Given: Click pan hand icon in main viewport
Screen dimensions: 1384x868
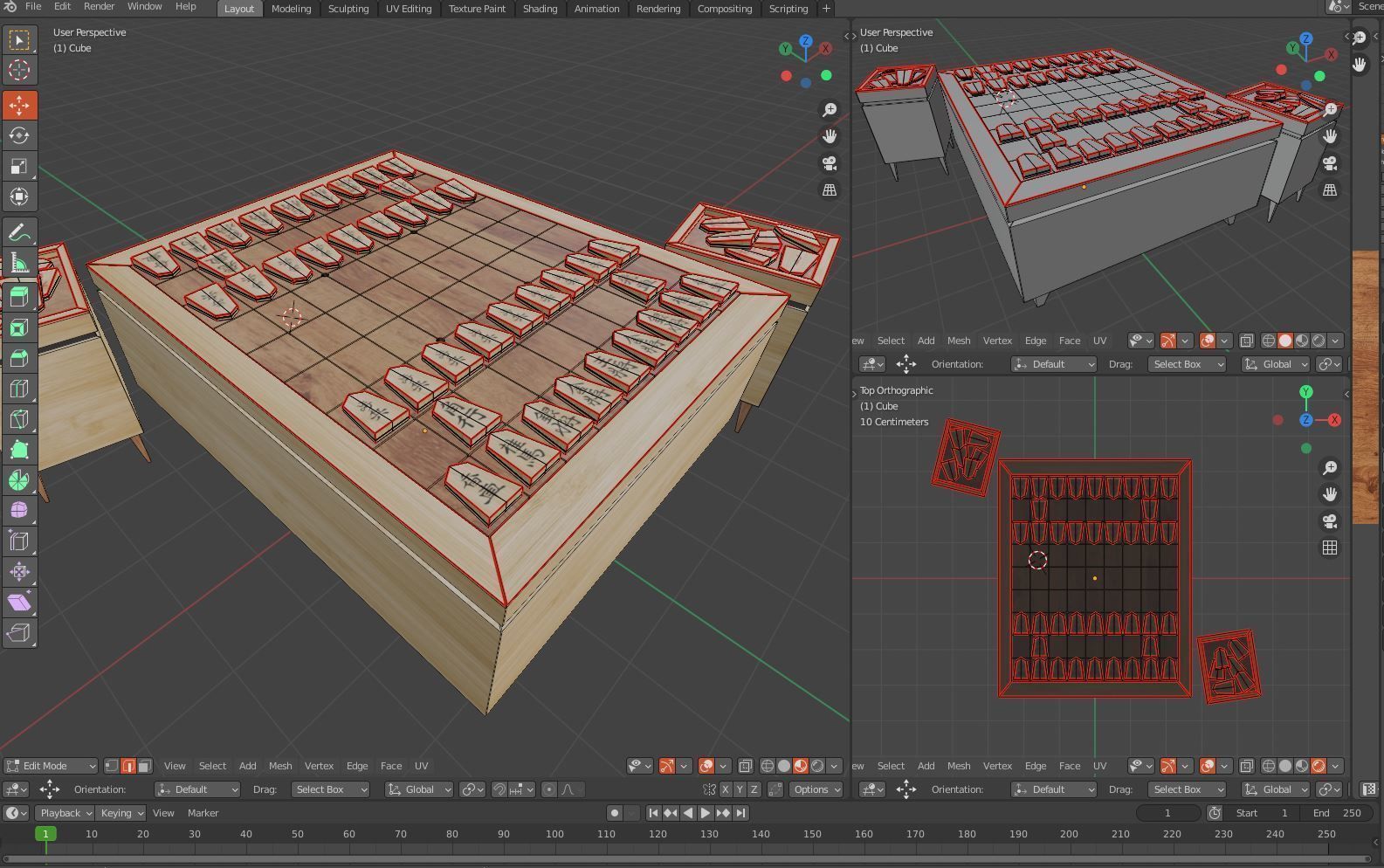Looking at the screenshot, I should click(x=830, y=136).
